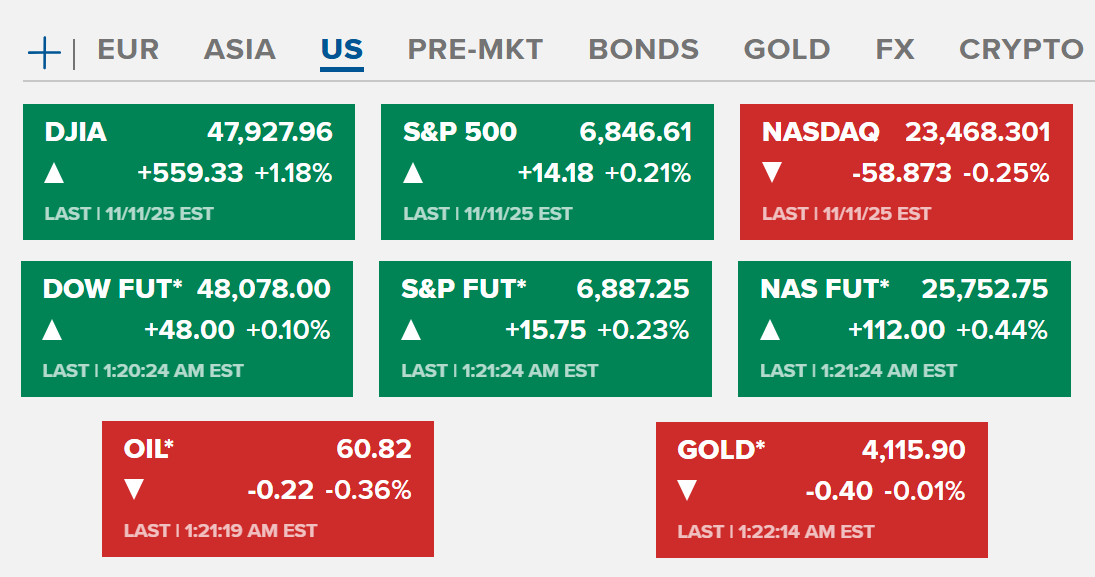Open the S&P 500 quote link

(460, 132)
